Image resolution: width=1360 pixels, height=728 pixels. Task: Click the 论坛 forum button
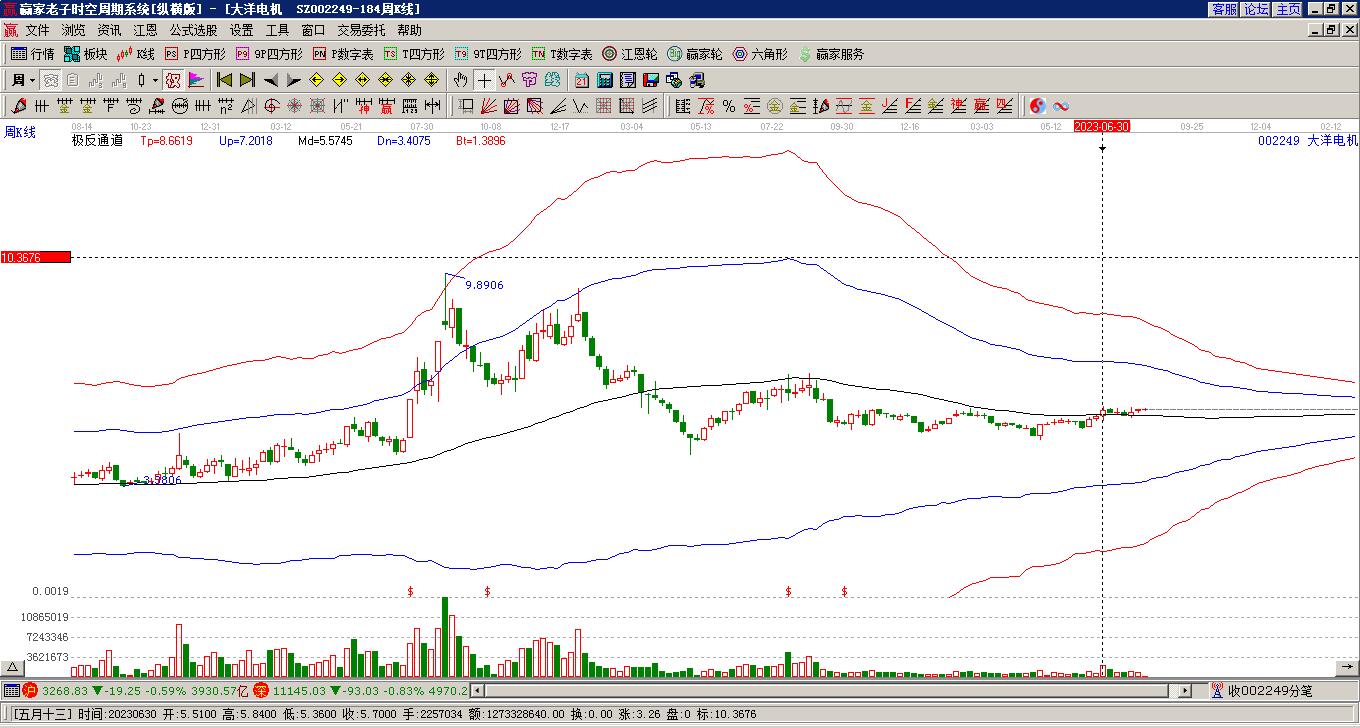pyautogui.click(x=1256, y=9)
